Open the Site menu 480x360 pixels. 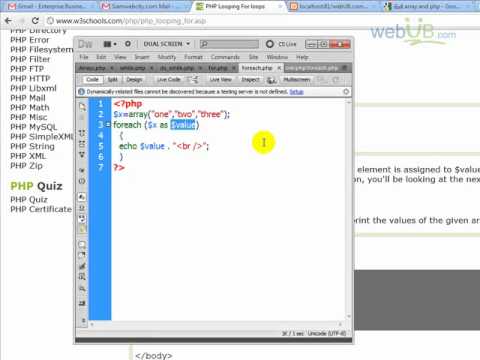click(x=253, y=57)
